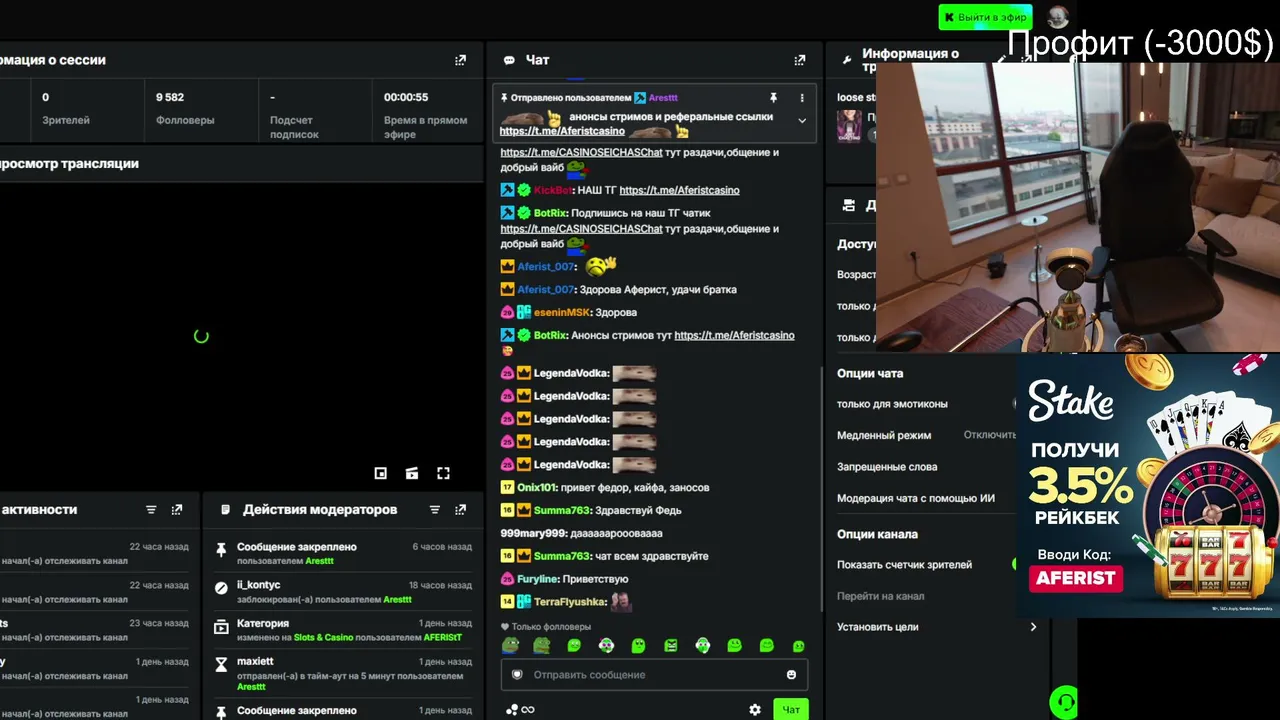Select the maxiett timeout entry

[345, 674]
